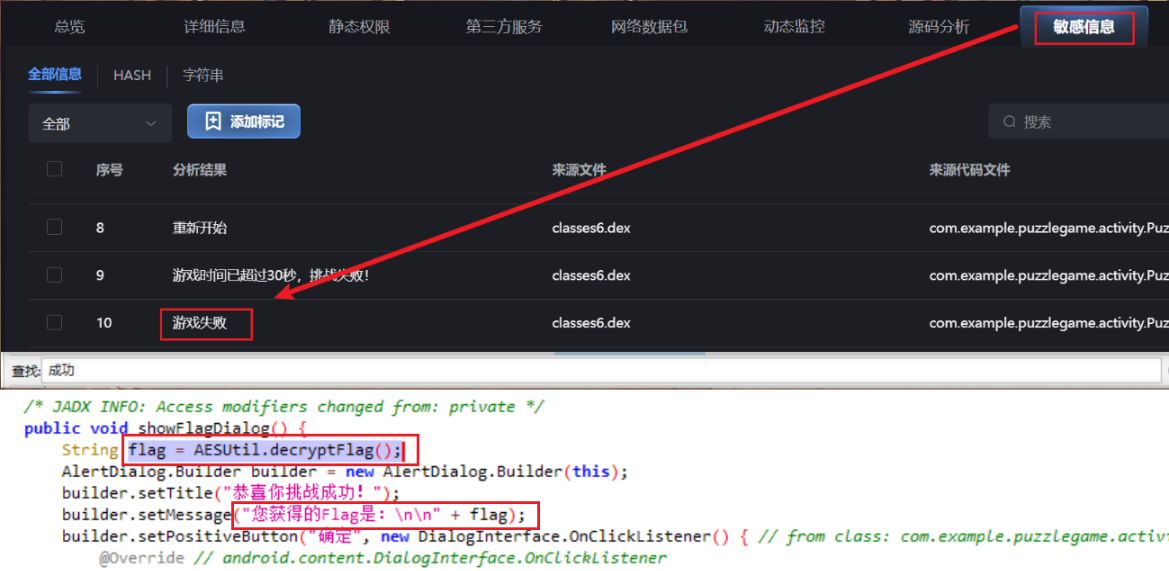Screen dimensions: 1169x571
Task: Switch to the 字符串 sub-tab
Action: pyautogui.click(x=203, y=75)
